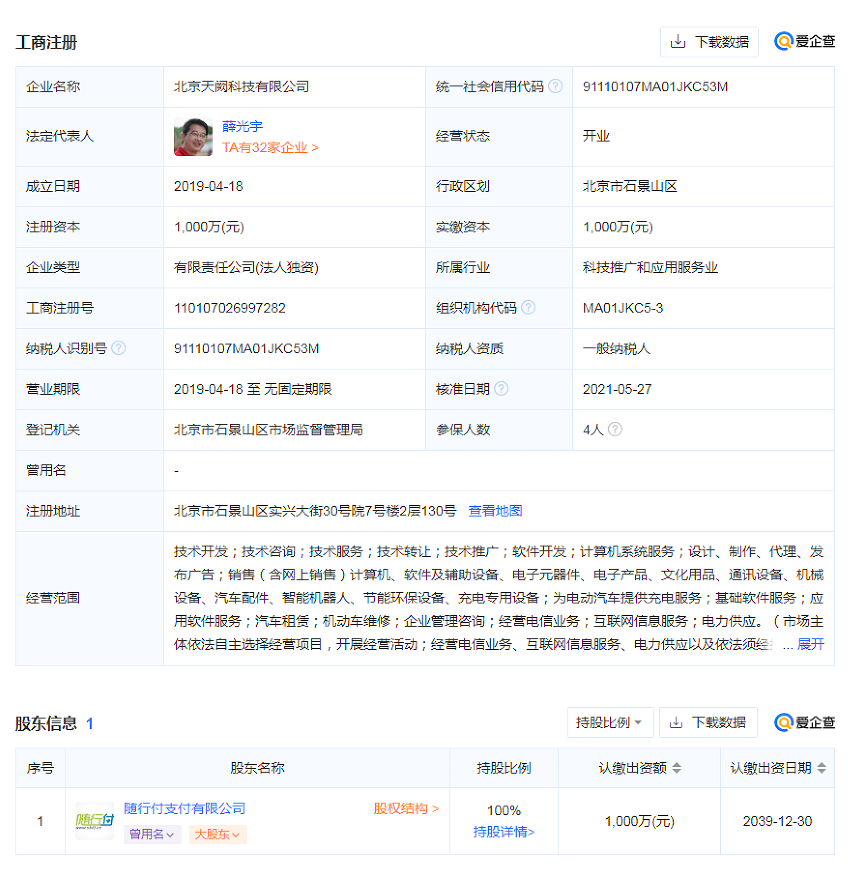Expand the 大股东 tag dropdown

pyautogui.click(x=218, y=834)
